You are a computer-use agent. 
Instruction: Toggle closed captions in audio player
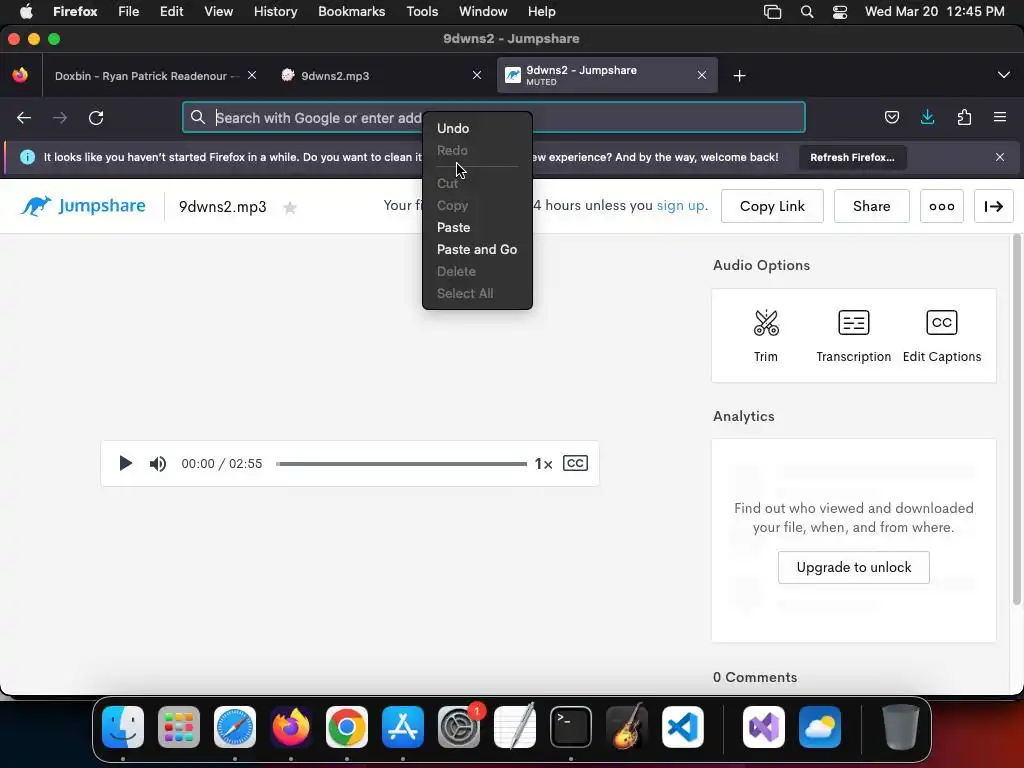click(x=575, y=463)
